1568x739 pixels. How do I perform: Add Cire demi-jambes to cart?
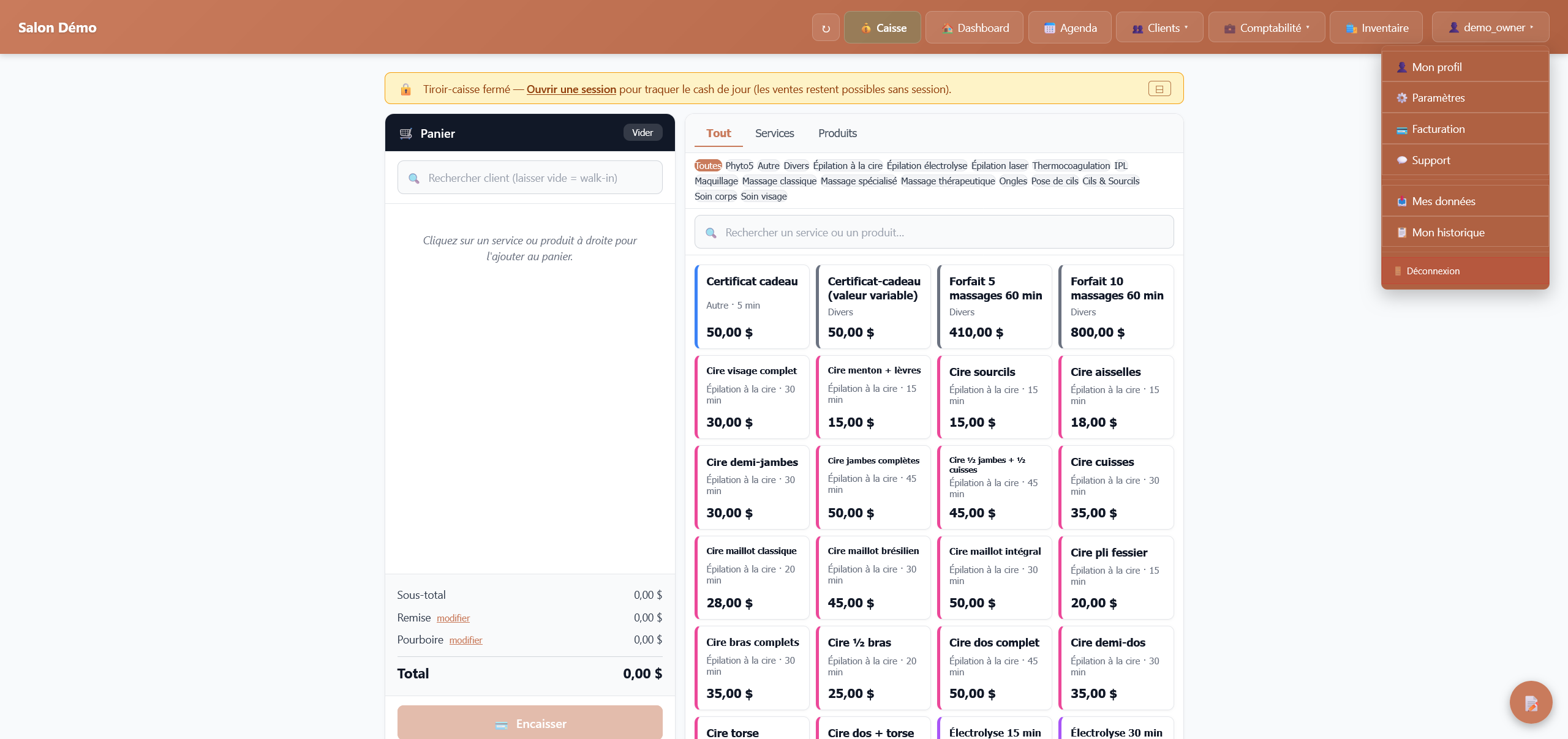752,487
